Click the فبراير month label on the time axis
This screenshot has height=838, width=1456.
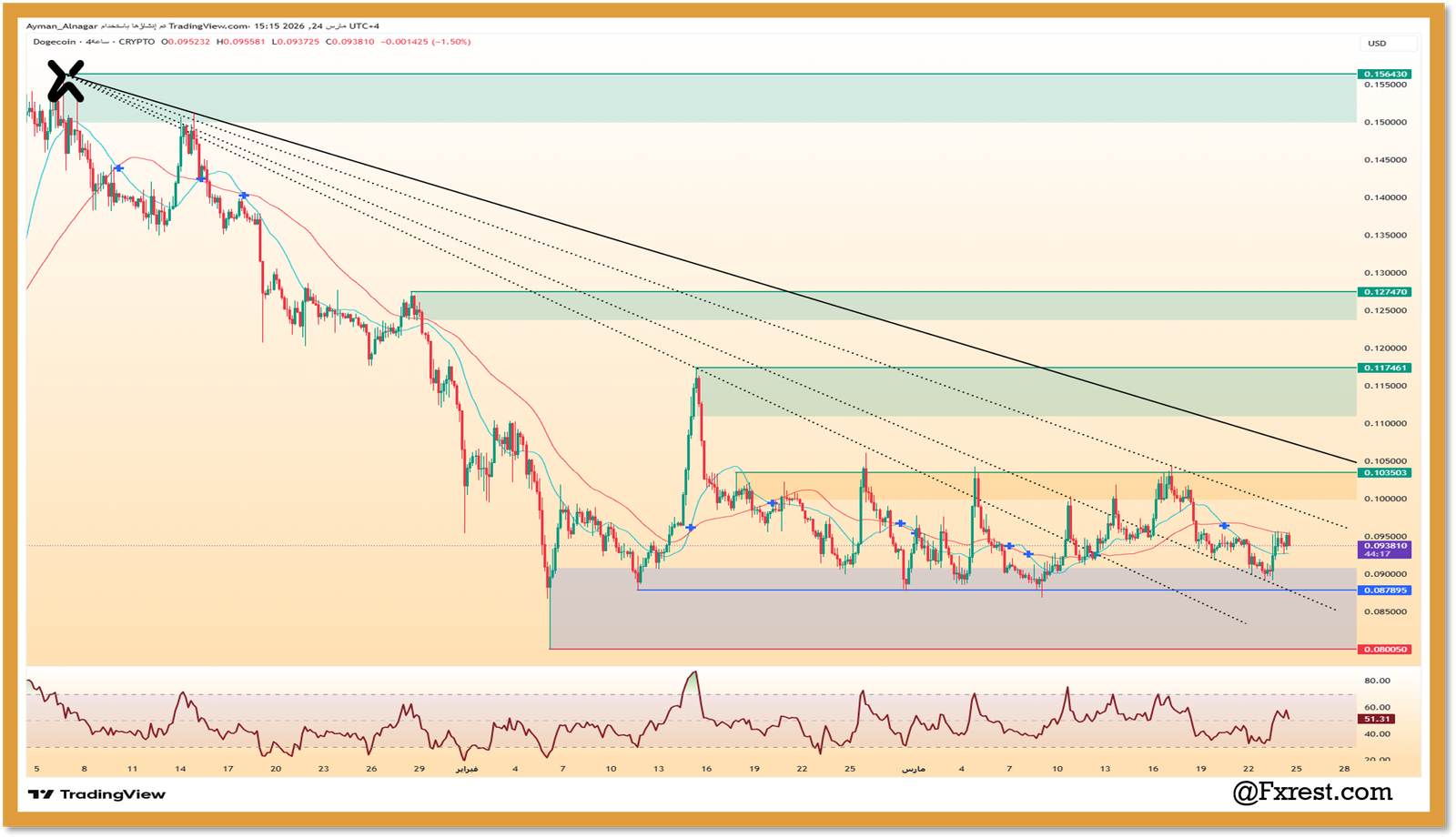466,769
